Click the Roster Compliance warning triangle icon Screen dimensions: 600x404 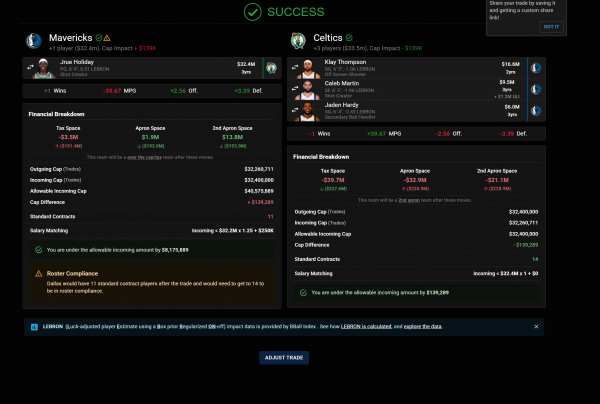pos(39,274)
